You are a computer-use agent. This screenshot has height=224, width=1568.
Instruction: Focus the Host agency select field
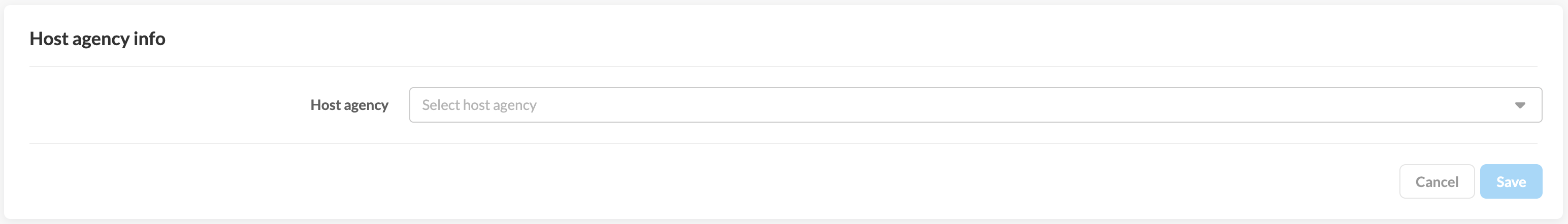tap(974, 105)
